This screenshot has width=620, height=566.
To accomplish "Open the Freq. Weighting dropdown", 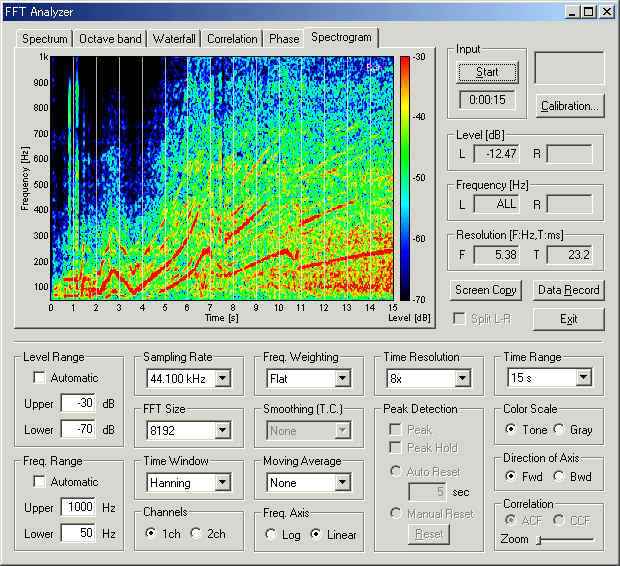I will coord(342,379).
